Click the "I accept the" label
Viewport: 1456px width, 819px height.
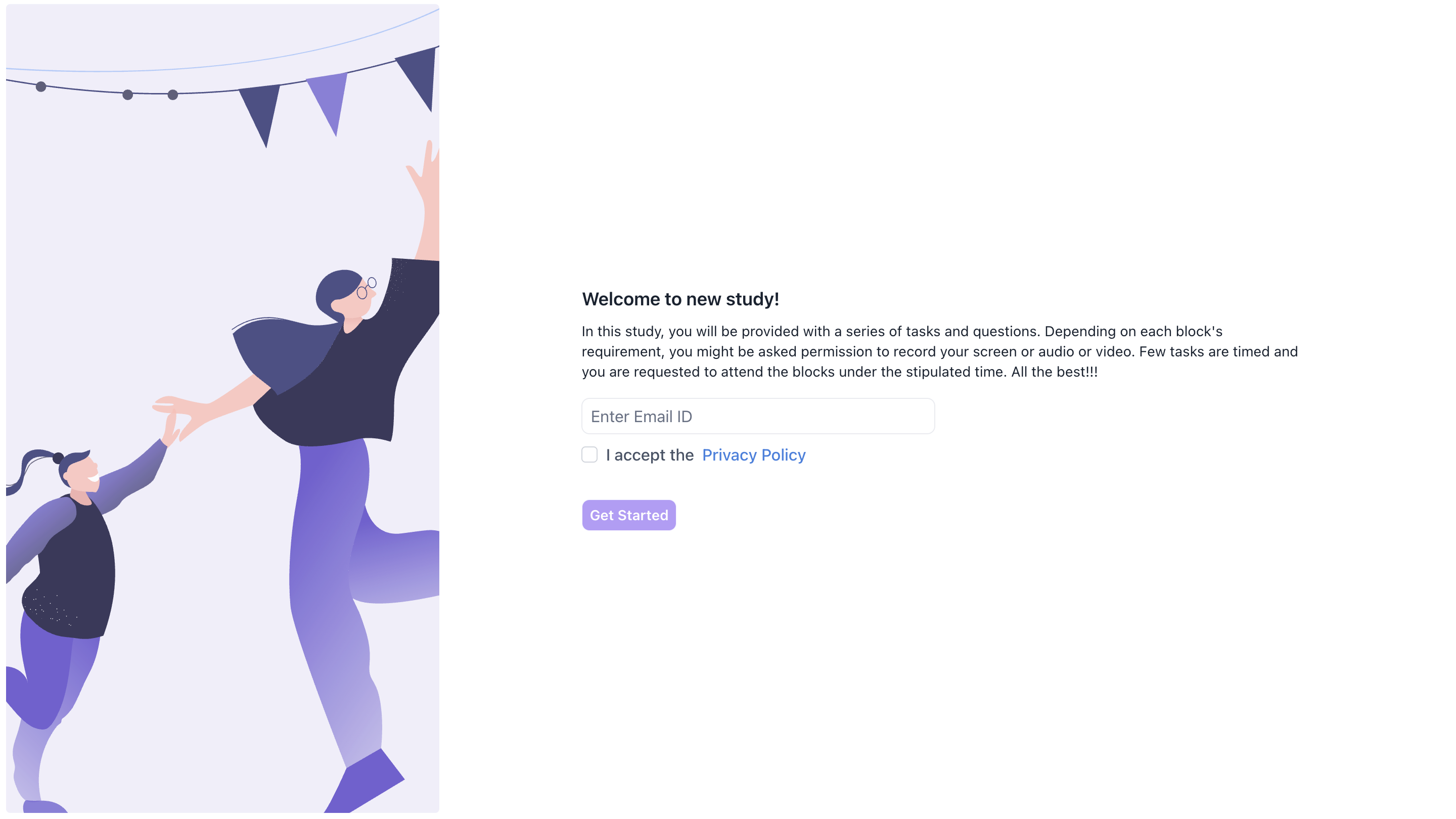click(650, 455)
